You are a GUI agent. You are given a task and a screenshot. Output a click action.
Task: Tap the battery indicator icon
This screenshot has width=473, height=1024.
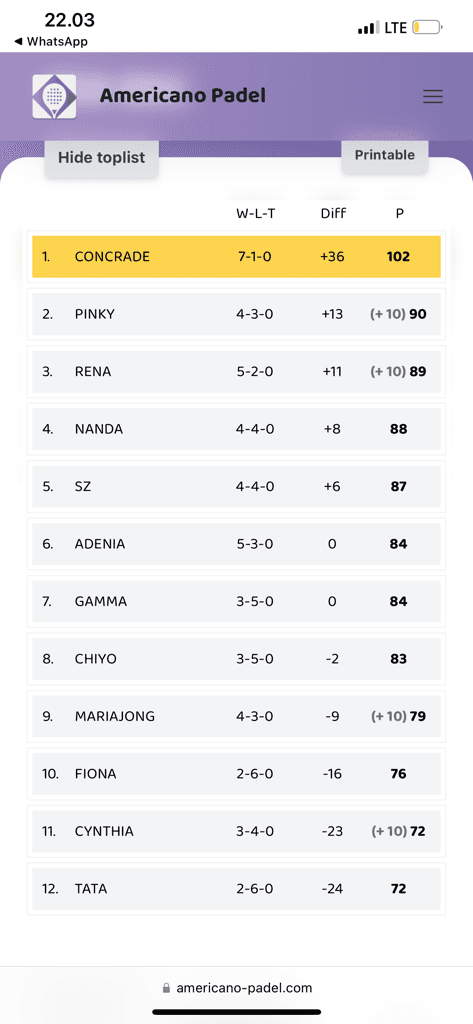428,27
